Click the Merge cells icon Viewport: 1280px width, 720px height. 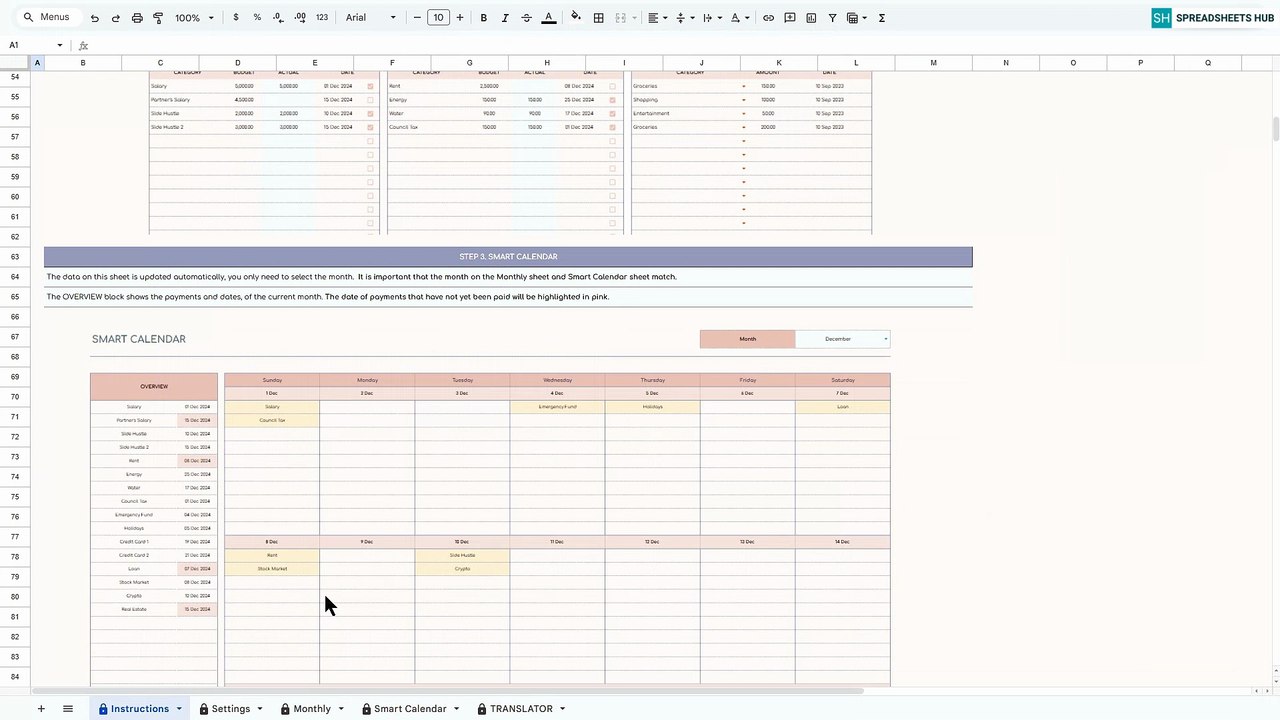[x=620, y=18]
